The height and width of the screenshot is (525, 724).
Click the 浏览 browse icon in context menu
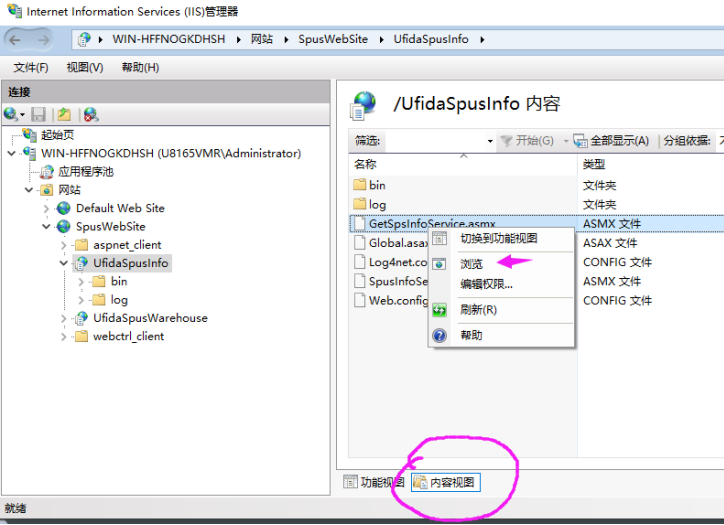click(x=439, y=264)
